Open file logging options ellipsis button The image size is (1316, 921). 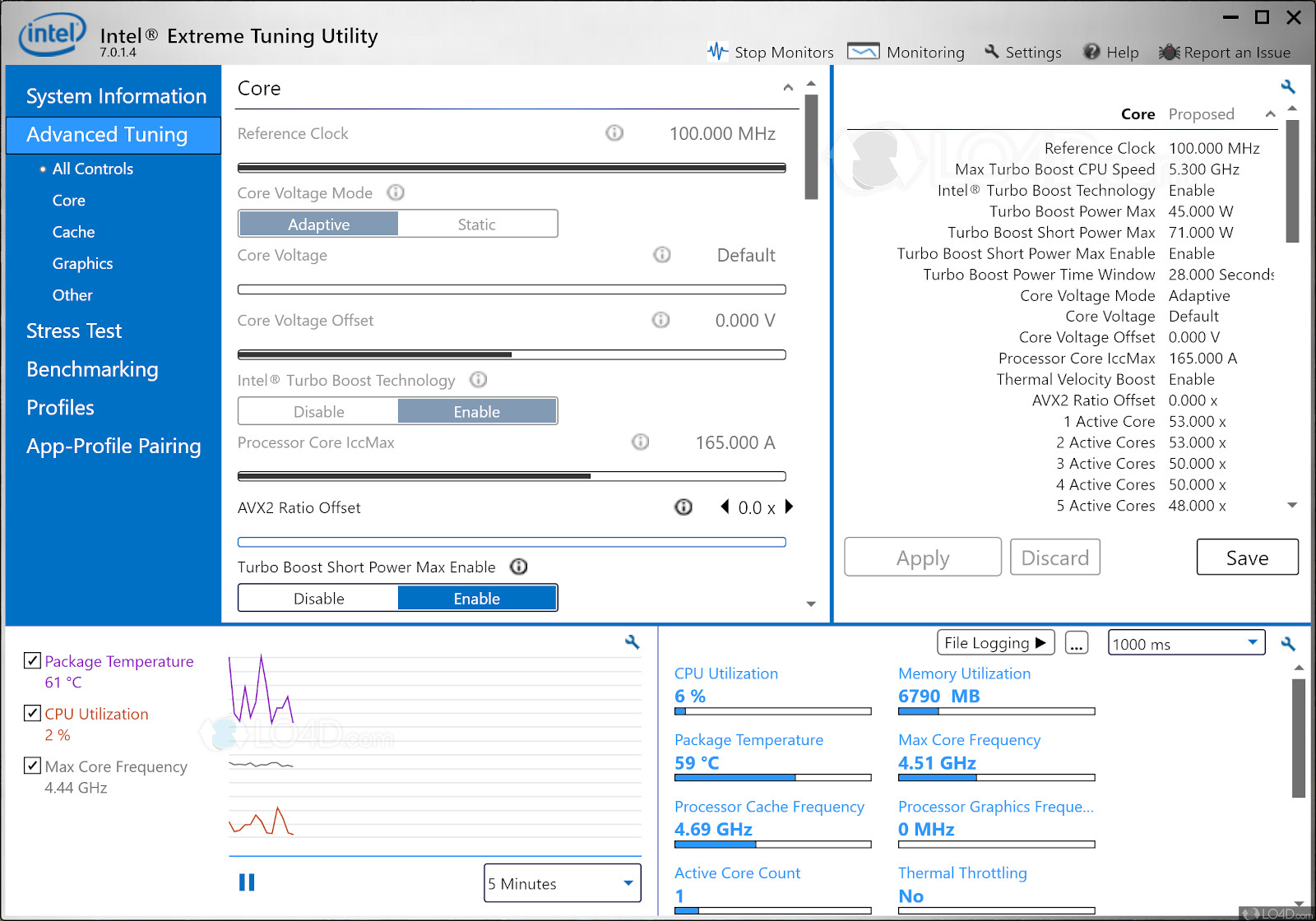click(1076, 643)
